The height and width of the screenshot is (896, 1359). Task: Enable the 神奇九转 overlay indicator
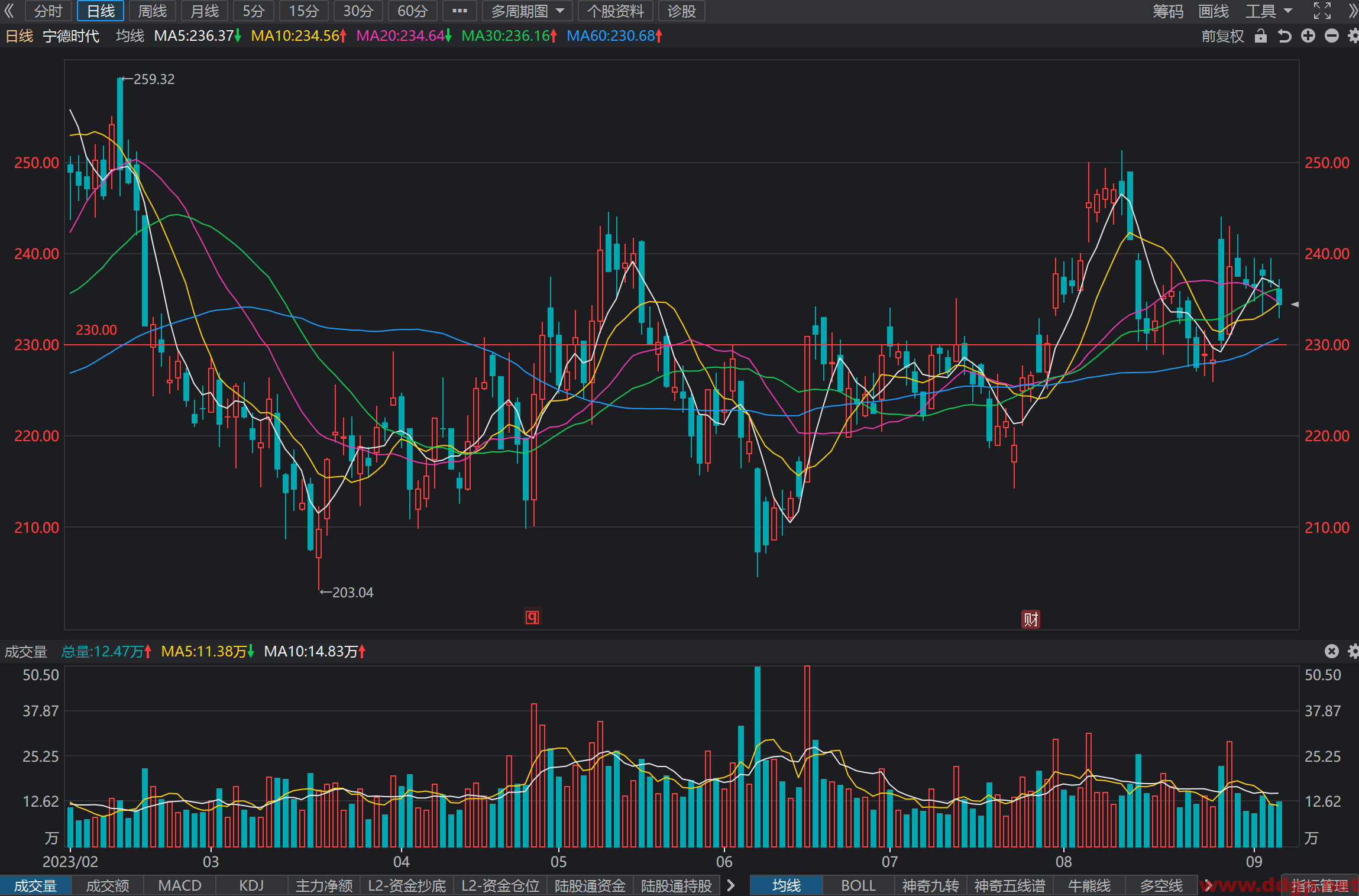pyautogui.click(x=930, y=885)
